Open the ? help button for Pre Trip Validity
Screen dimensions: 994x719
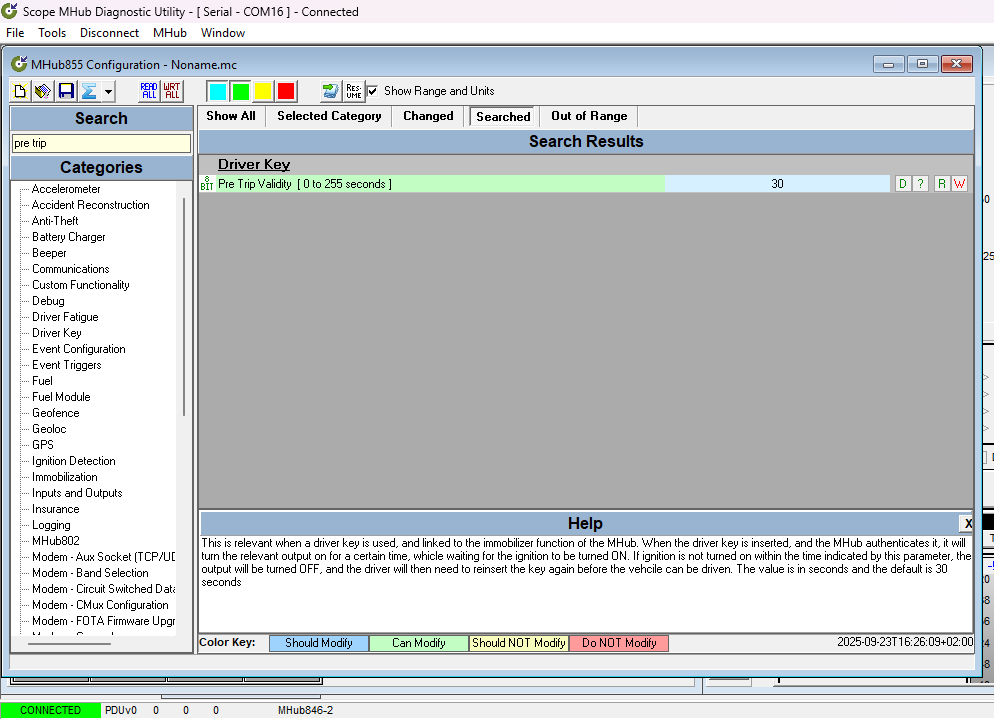click(920, 184)
